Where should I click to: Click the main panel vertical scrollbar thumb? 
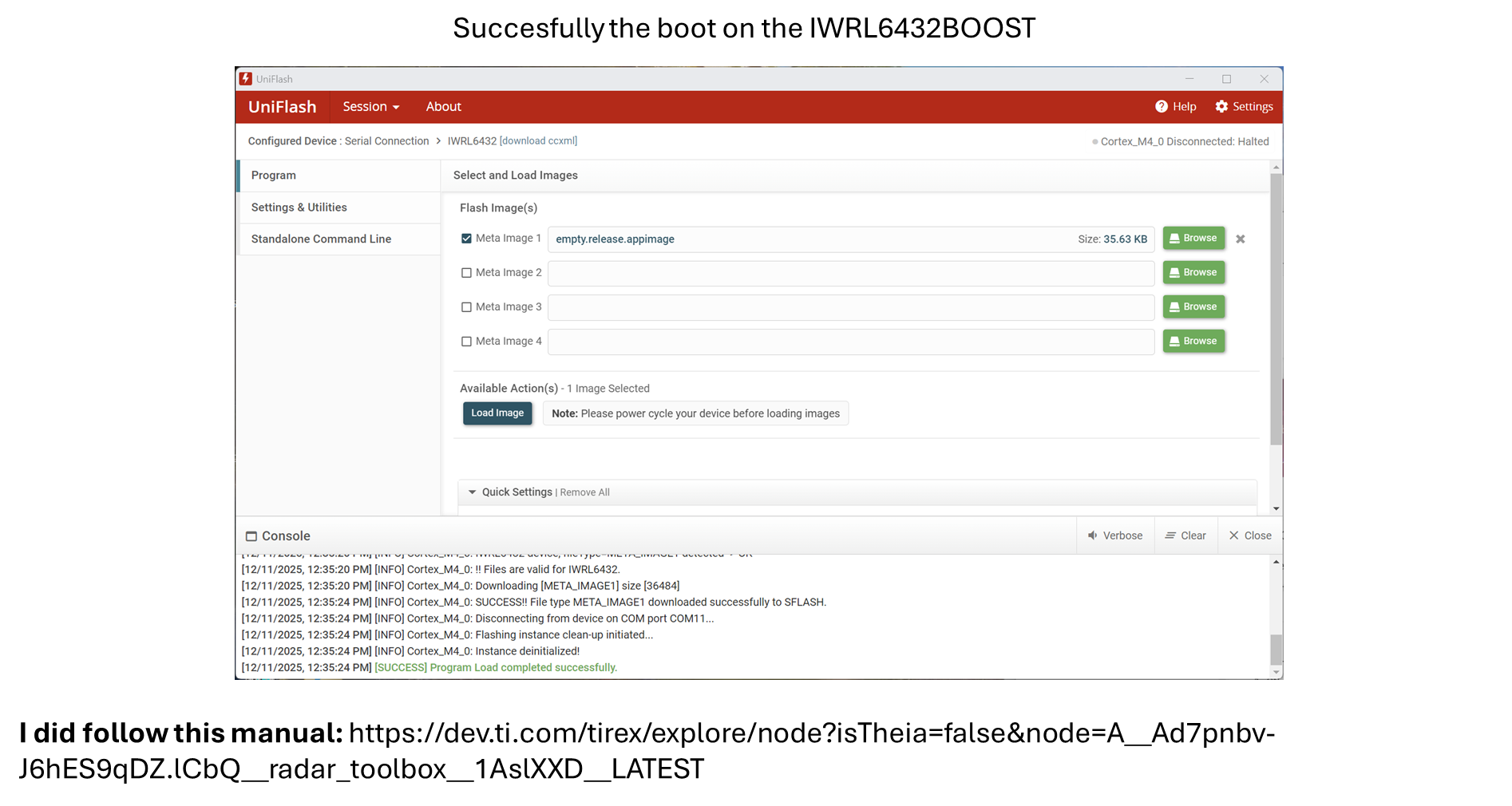click(1276, 310)
